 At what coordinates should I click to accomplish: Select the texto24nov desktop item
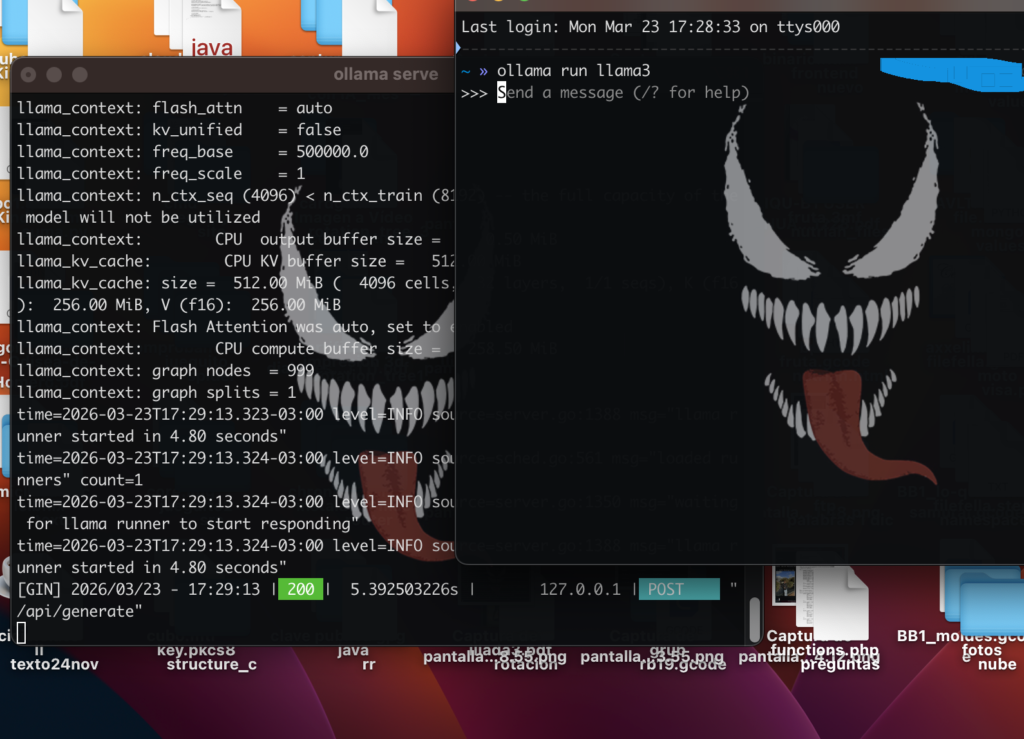[54, 664]
